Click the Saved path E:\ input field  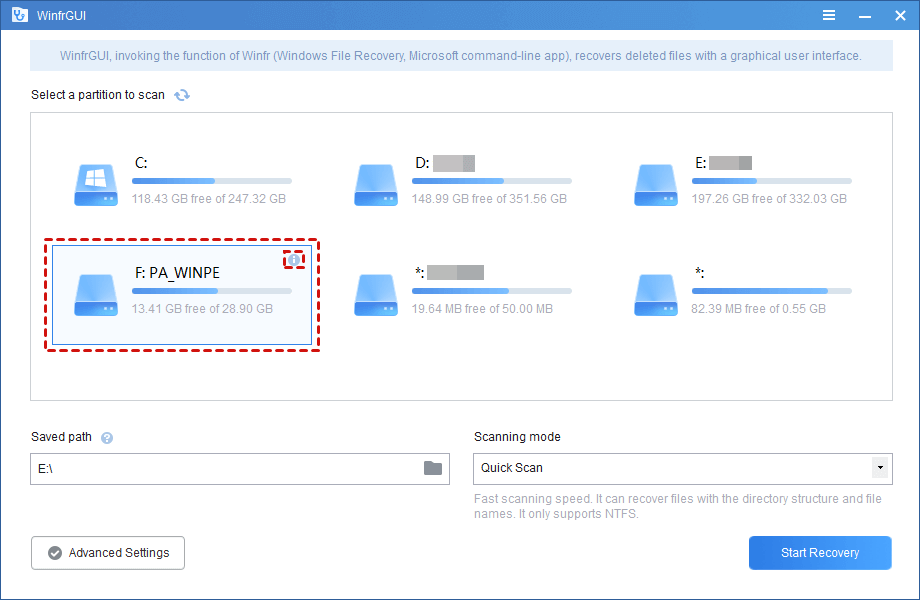coord(240,469)
